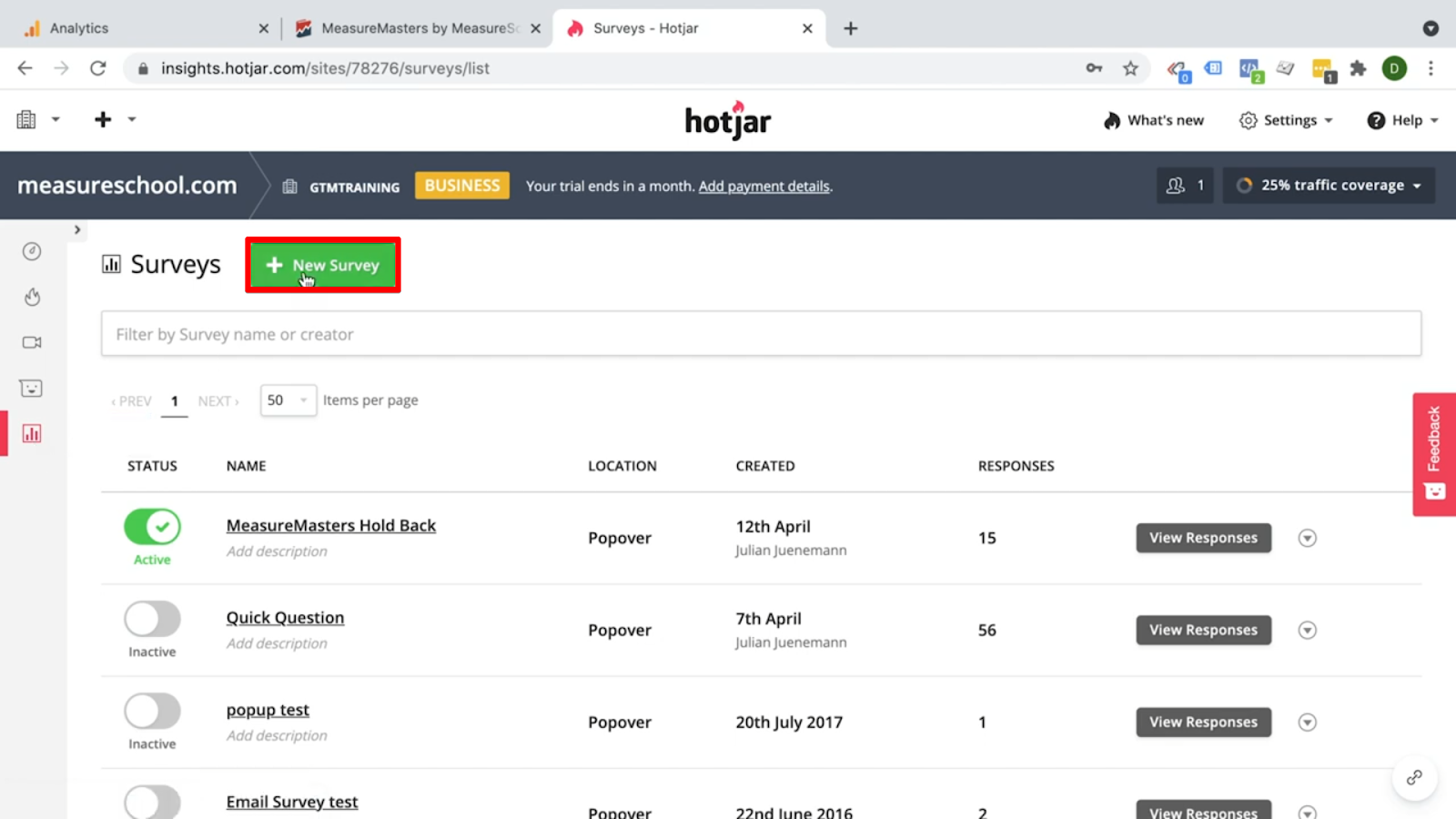Screen dimensions: 1456x819
Task: Open the dropdown arrow next to plus icon
Action: pyautogui.click(x=132, y=119)
